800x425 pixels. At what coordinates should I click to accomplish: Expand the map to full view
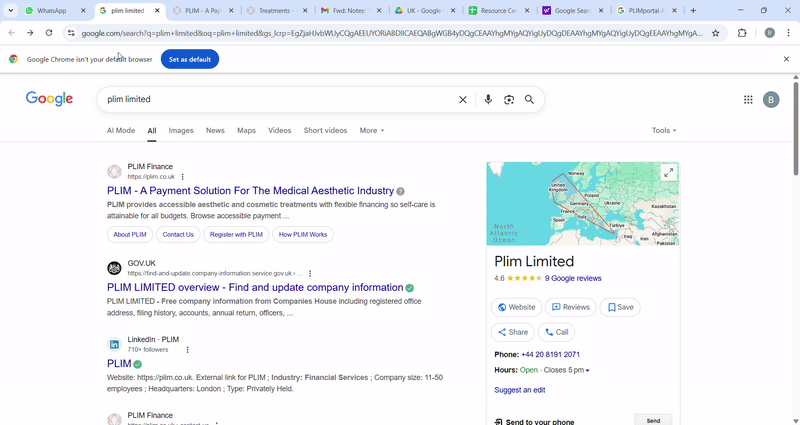(668, 172)
